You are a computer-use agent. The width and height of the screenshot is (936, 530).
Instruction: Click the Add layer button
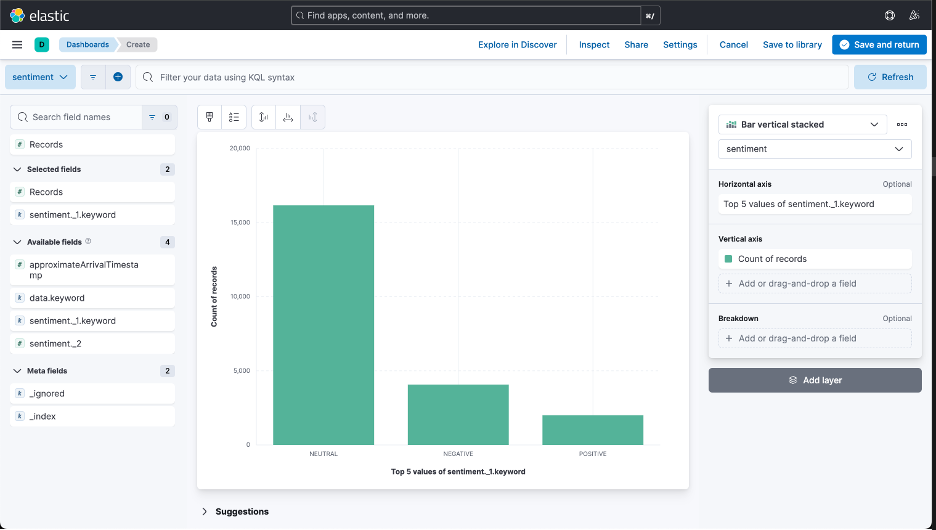[x=815, y=380]
